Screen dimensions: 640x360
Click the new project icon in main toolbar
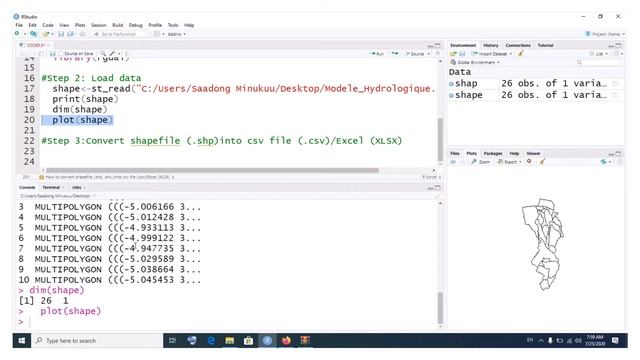pyautogui.click(x=33, y=34)
